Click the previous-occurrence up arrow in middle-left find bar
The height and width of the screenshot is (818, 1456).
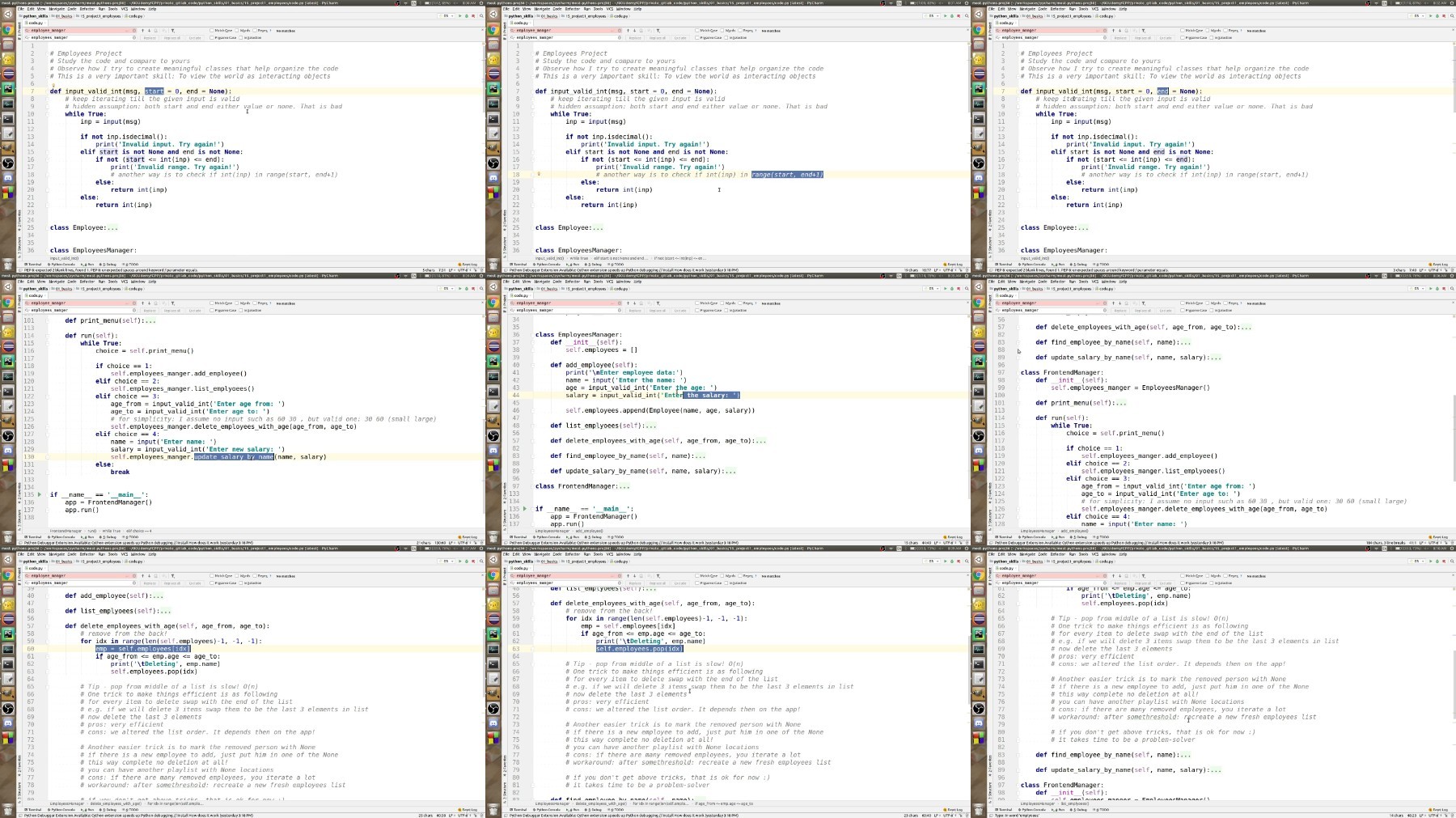tap(142, 303)
